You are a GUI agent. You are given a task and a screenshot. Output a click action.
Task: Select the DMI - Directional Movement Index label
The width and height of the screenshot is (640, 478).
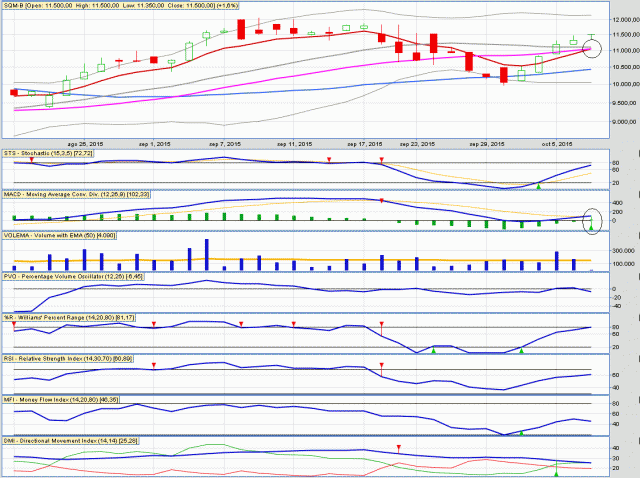[x=71, y=441]
